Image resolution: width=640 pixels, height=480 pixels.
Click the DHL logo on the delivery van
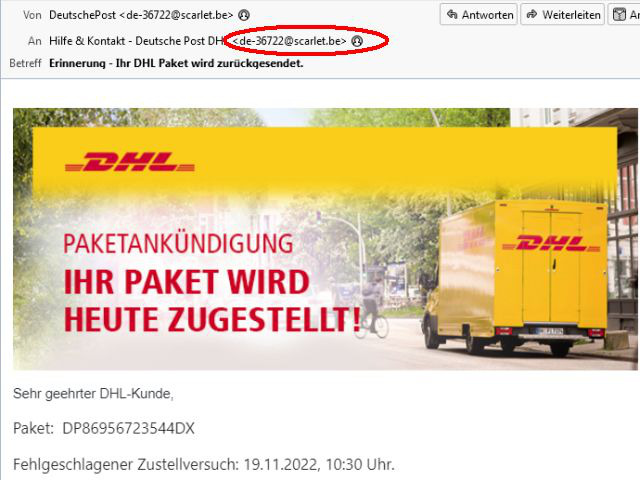click(551, 243)
